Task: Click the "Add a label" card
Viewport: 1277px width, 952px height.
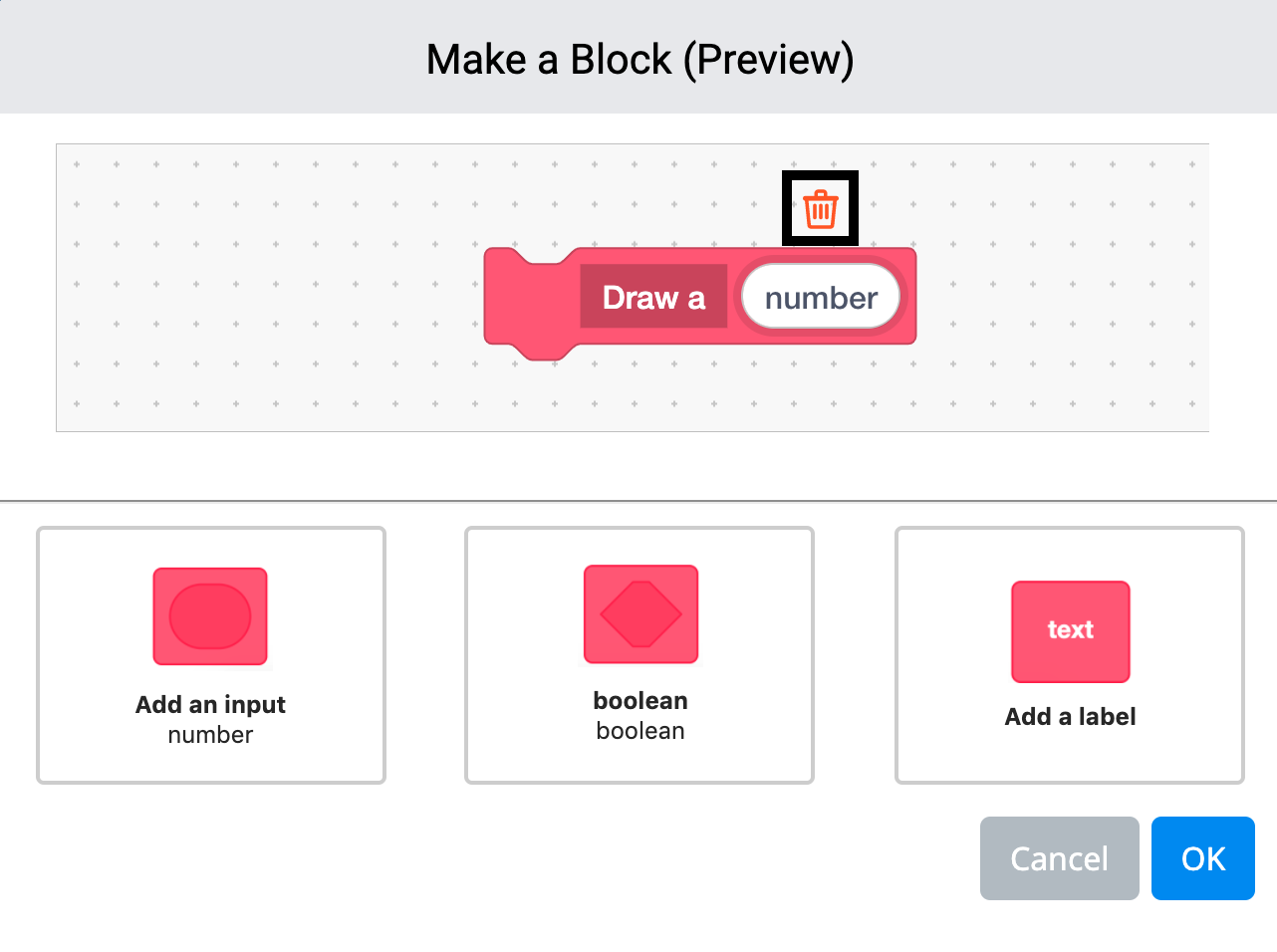Action: point(1069,654)
